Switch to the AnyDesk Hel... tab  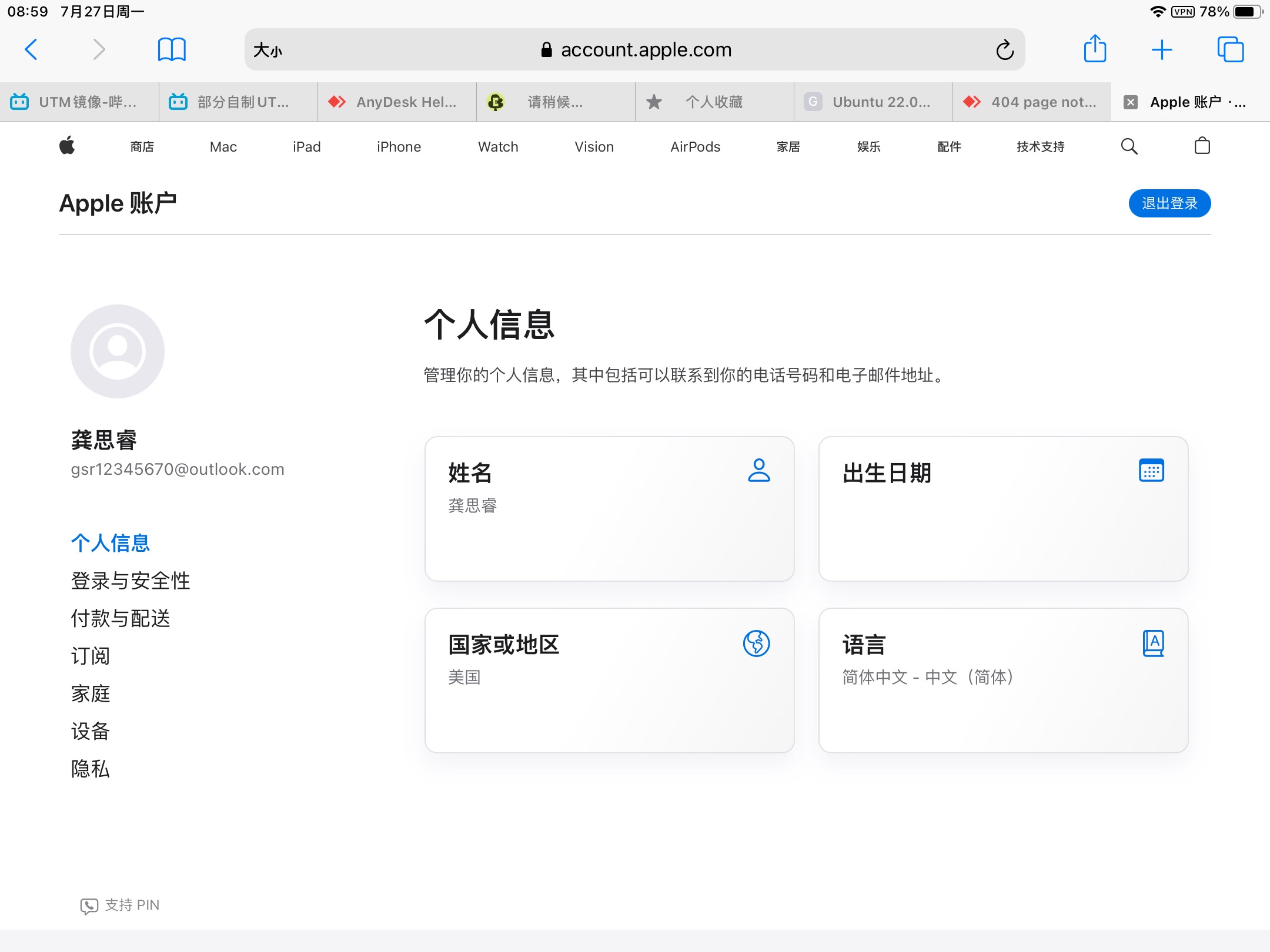click(x=397, y=102)
